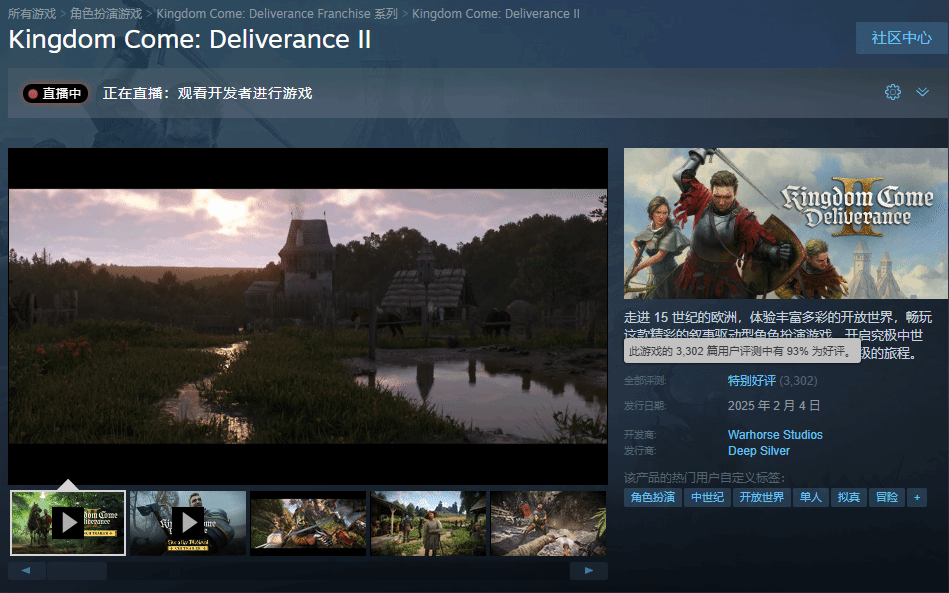Screen dimensions: 949x593
Task: Click the red 直播中 live indicator badge
Action: click(56, 93)
